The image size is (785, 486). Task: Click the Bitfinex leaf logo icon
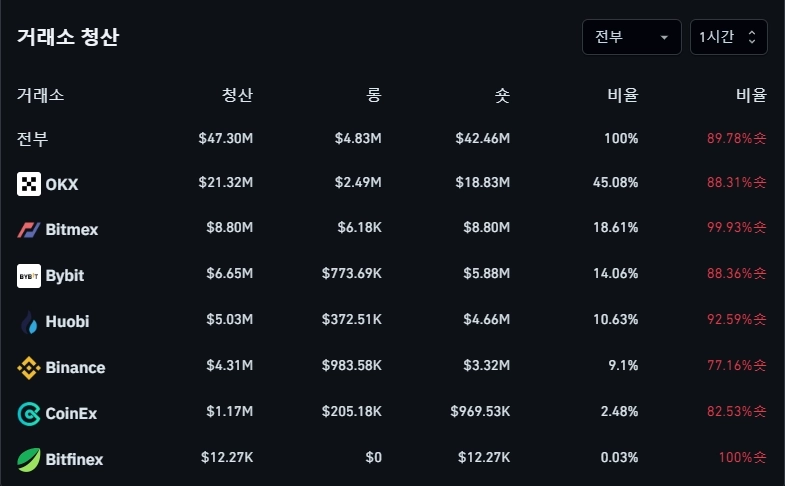pyautogui.click(x=29, y=459)
